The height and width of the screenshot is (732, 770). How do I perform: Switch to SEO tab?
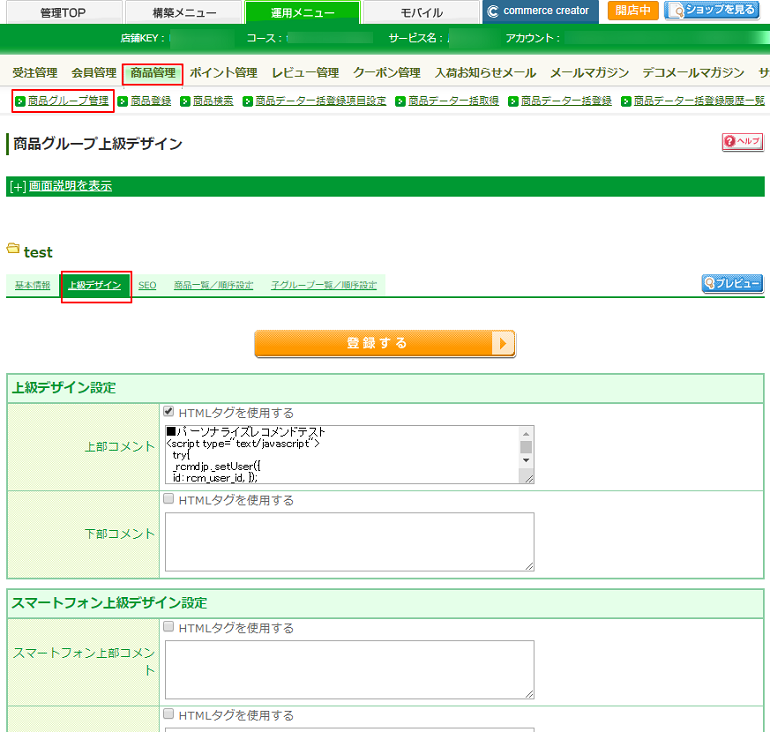[147, 285]
